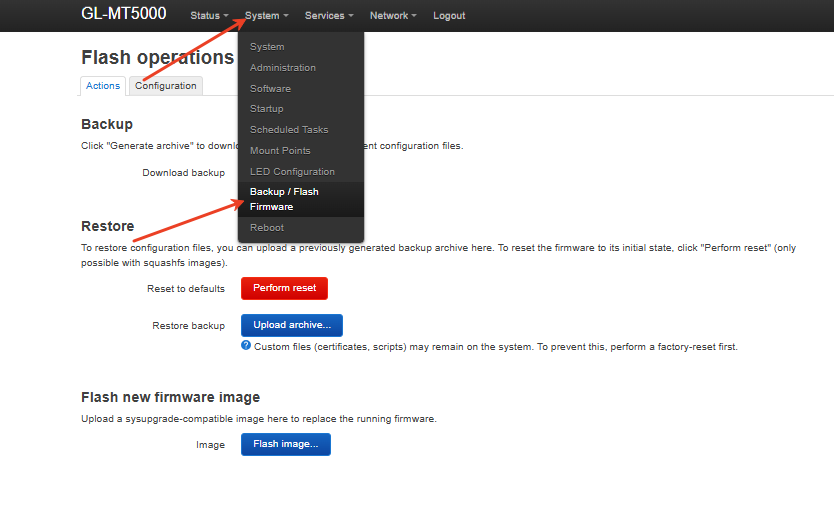
Task: Click the Backup section heading
Action: 107,124
